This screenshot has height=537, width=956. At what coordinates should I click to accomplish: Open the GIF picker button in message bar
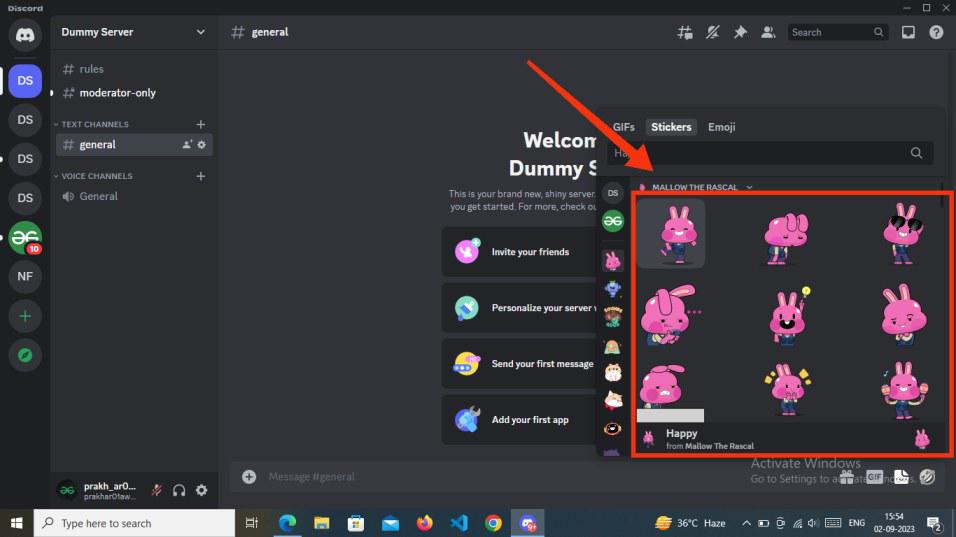(x=874, y=477)
